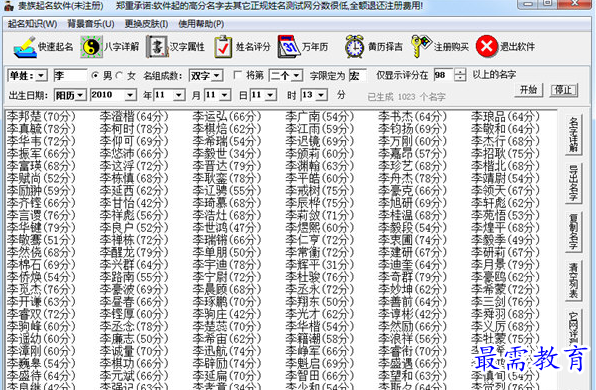
Task: Click the 名字详解 side button
Action: [573, 135]
